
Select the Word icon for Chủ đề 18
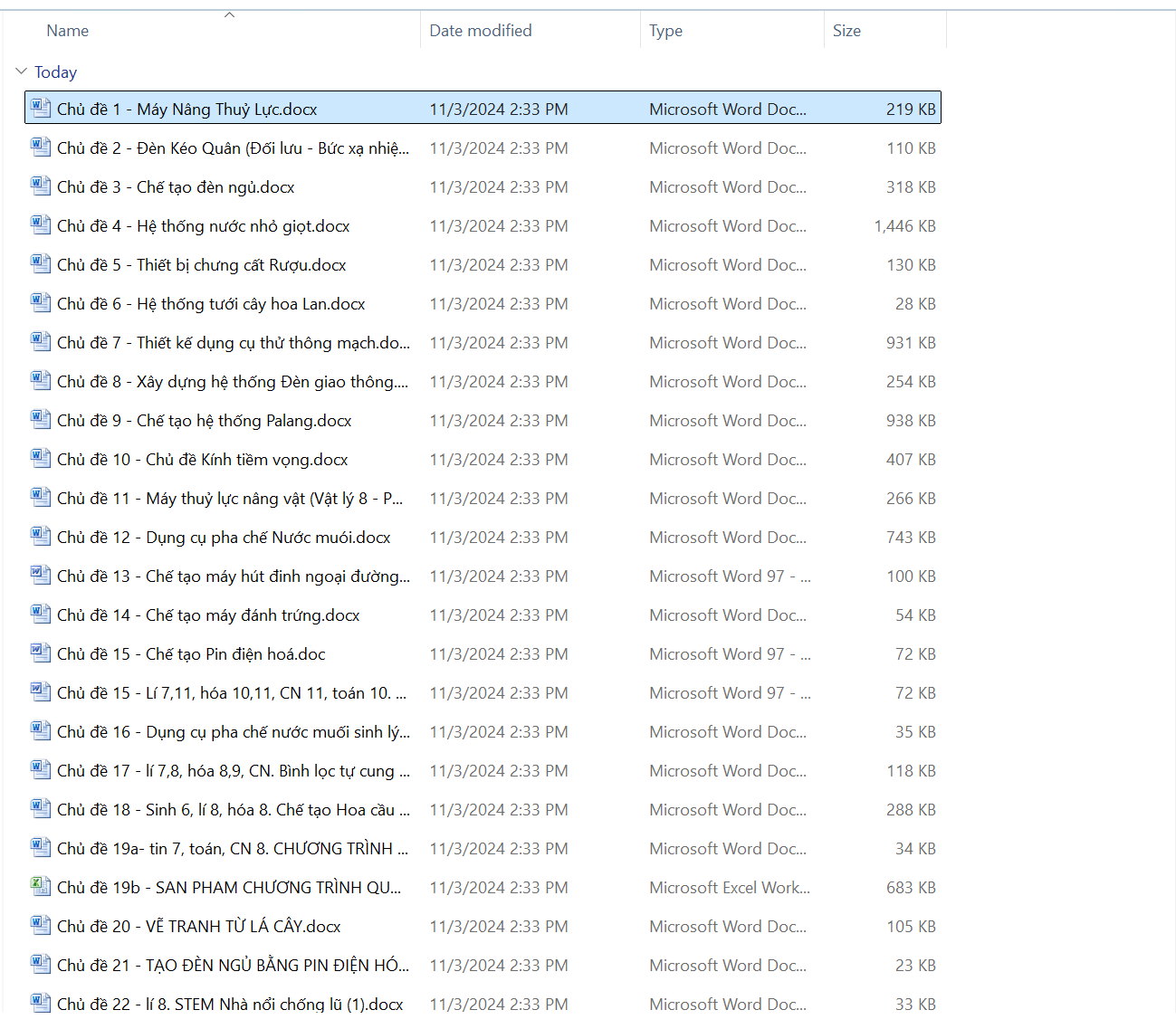pyautogui.click(x=41, y=809)
